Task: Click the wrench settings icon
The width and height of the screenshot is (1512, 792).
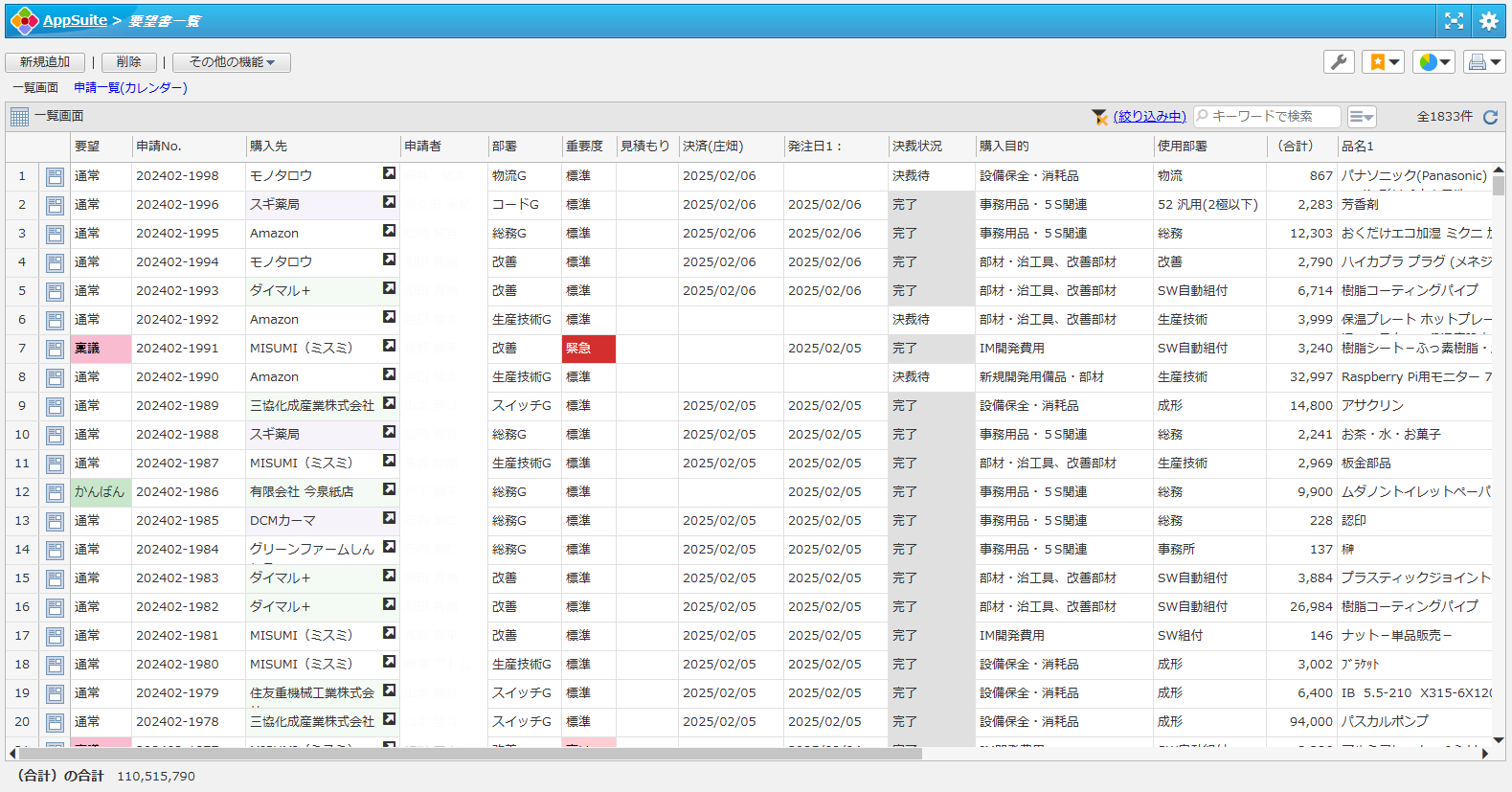Action: (1339, 62)
